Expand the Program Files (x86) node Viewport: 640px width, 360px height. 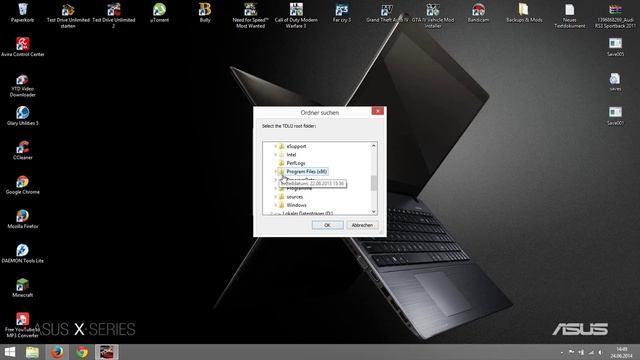[x=276, y=171]
